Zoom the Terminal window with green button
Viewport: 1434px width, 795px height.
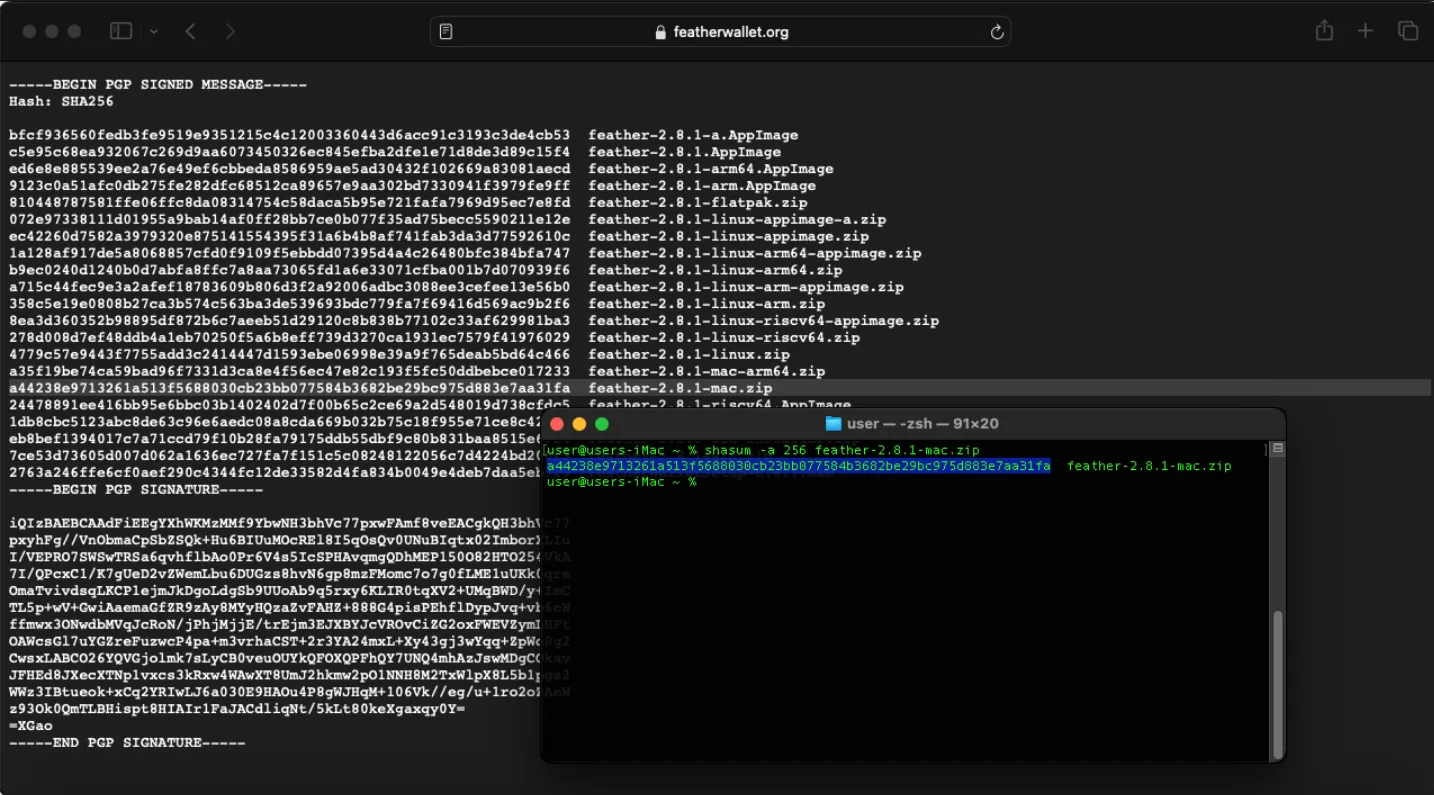[602, 424]
